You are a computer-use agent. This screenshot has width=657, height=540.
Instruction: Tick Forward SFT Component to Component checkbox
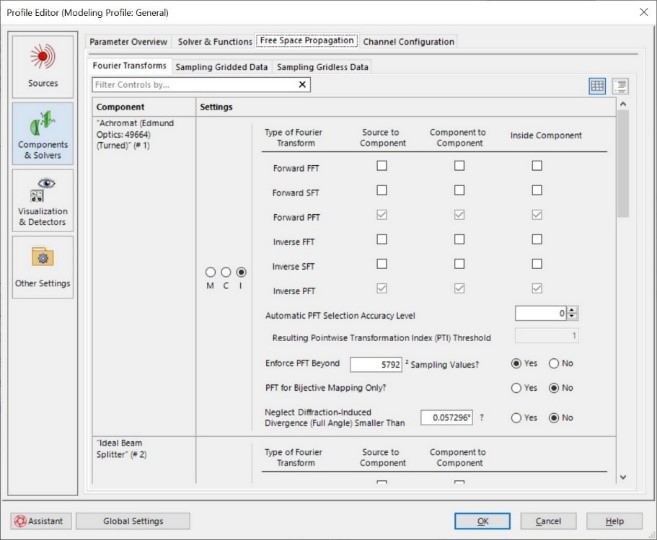click(x=459, y=191)
